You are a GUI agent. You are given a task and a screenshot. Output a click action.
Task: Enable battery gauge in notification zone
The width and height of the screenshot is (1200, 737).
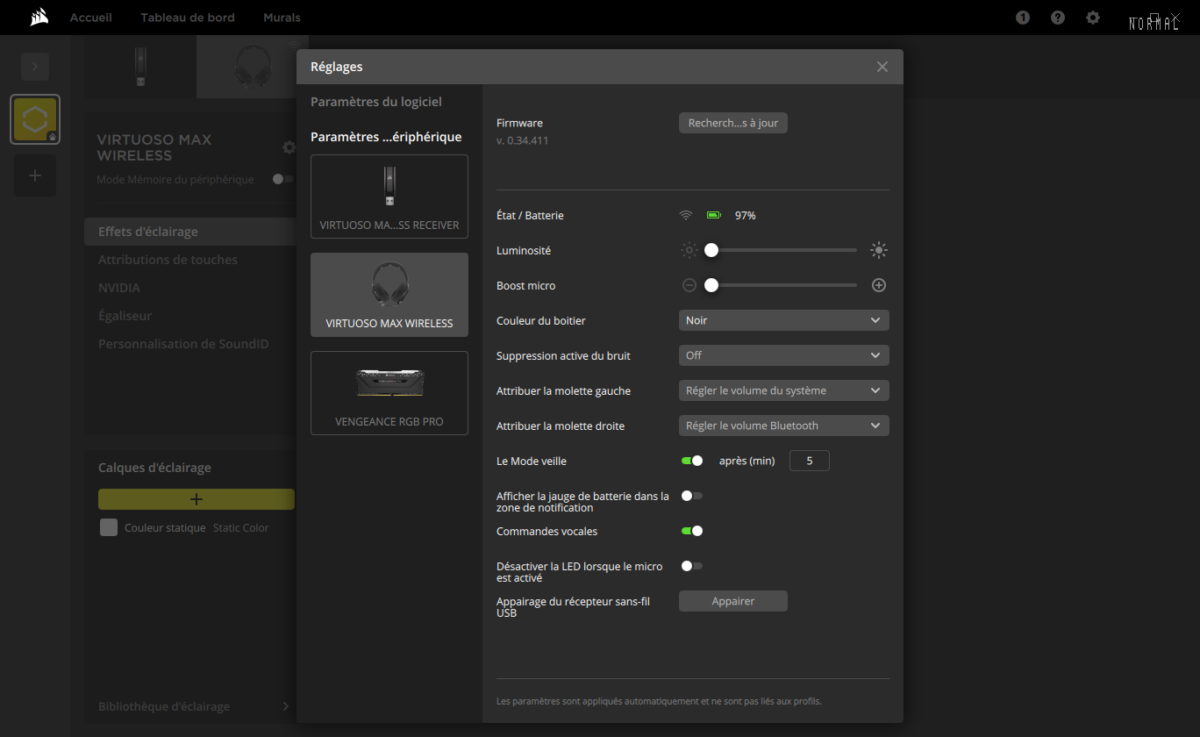(x=691, y=495)
